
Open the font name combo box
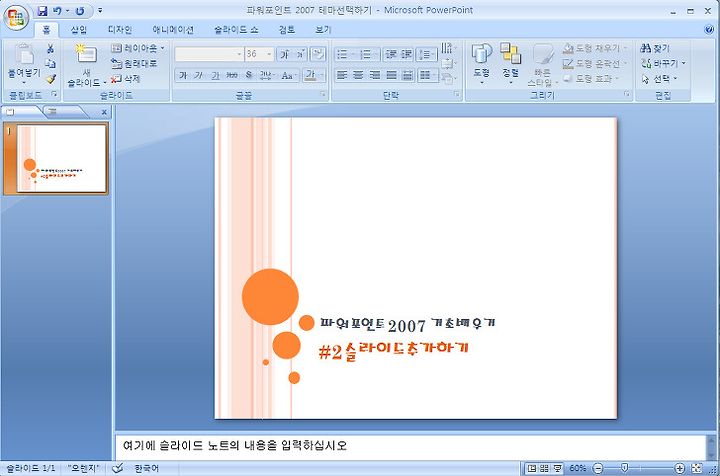(x=209, y=54)
